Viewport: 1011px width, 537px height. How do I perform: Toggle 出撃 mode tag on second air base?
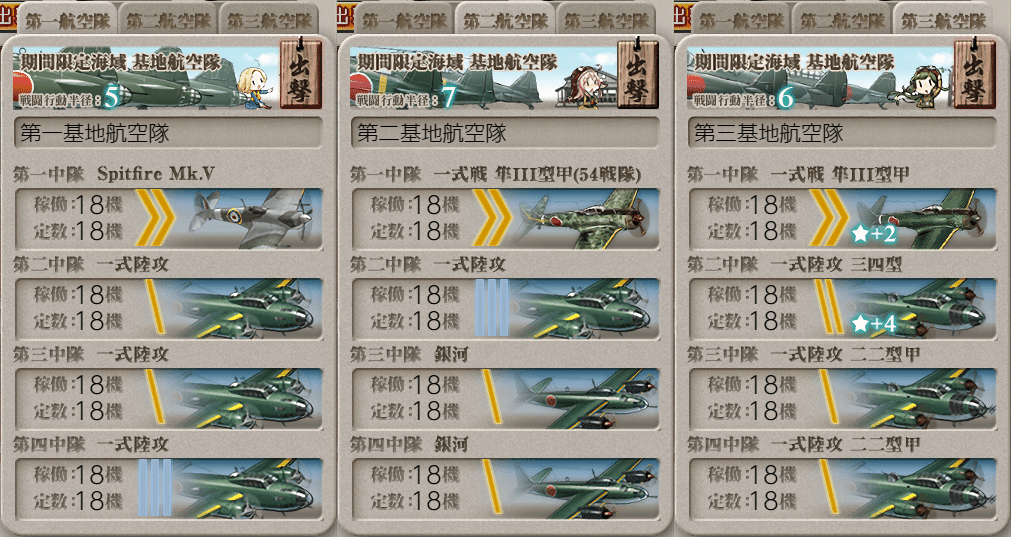[x=638, y=75]
